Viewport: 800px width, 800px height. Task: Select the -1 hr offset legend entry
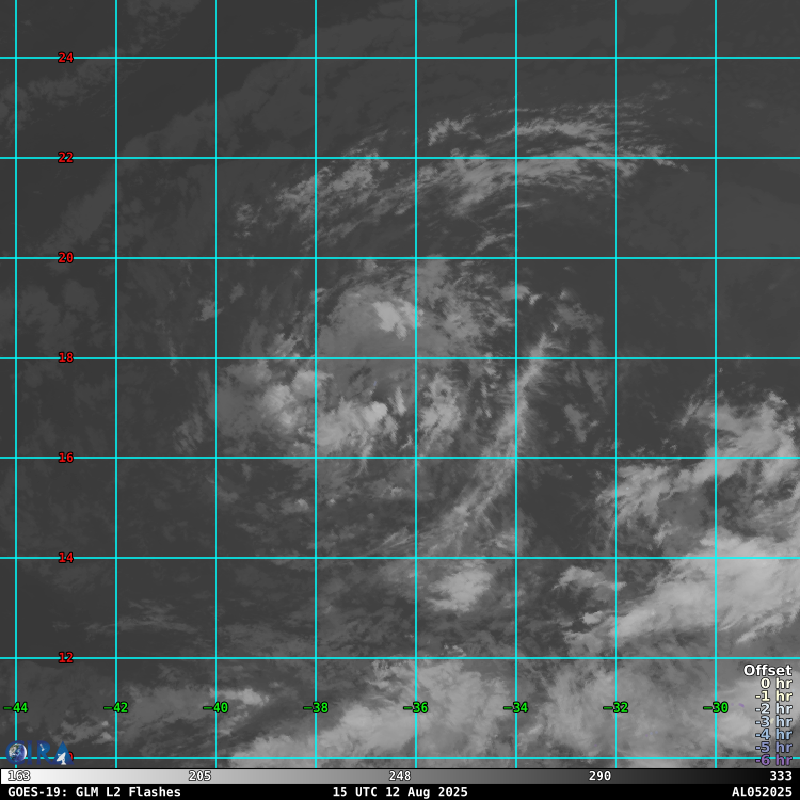point(773,696)
